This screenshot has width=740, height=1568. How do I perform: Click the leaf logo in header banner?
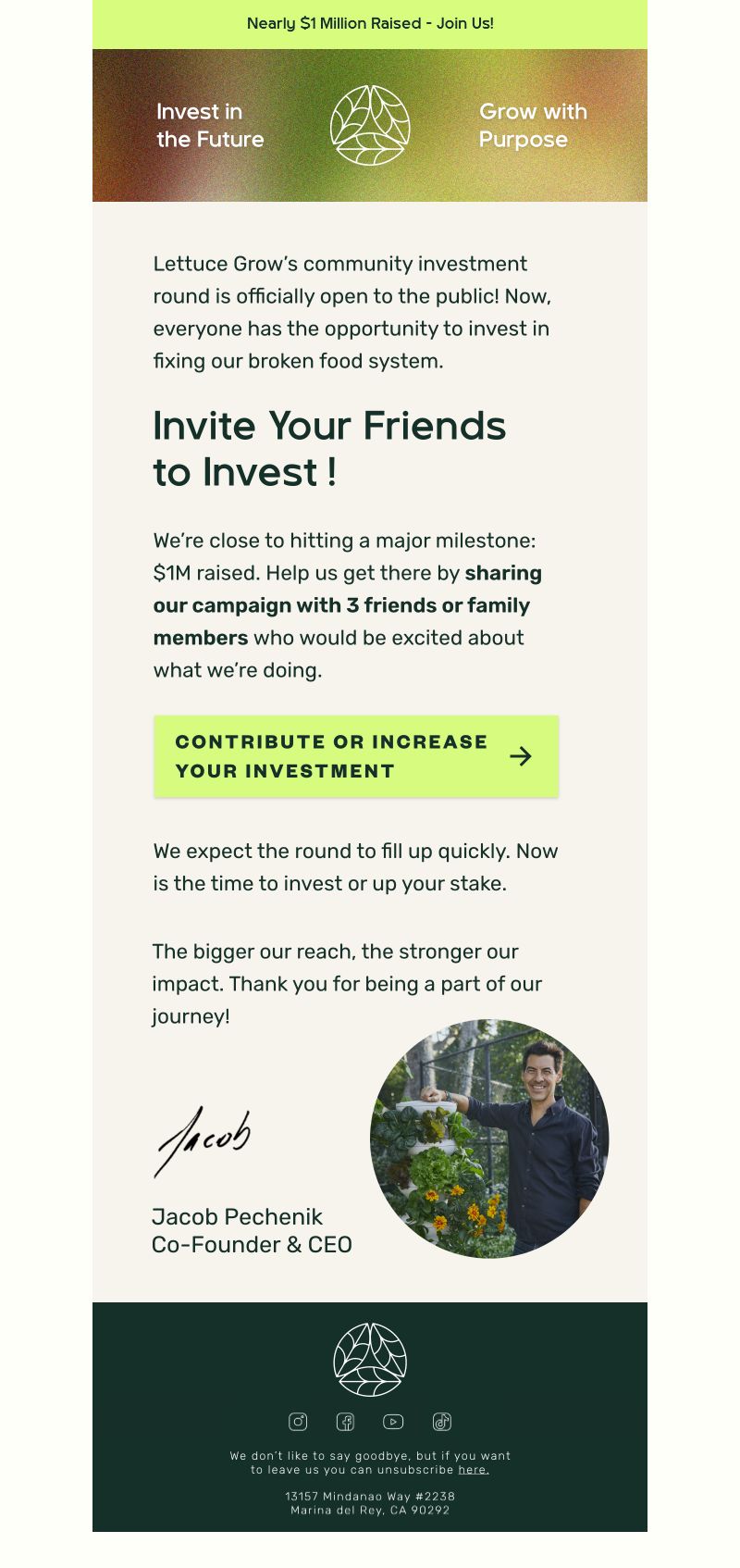(370, 125)
